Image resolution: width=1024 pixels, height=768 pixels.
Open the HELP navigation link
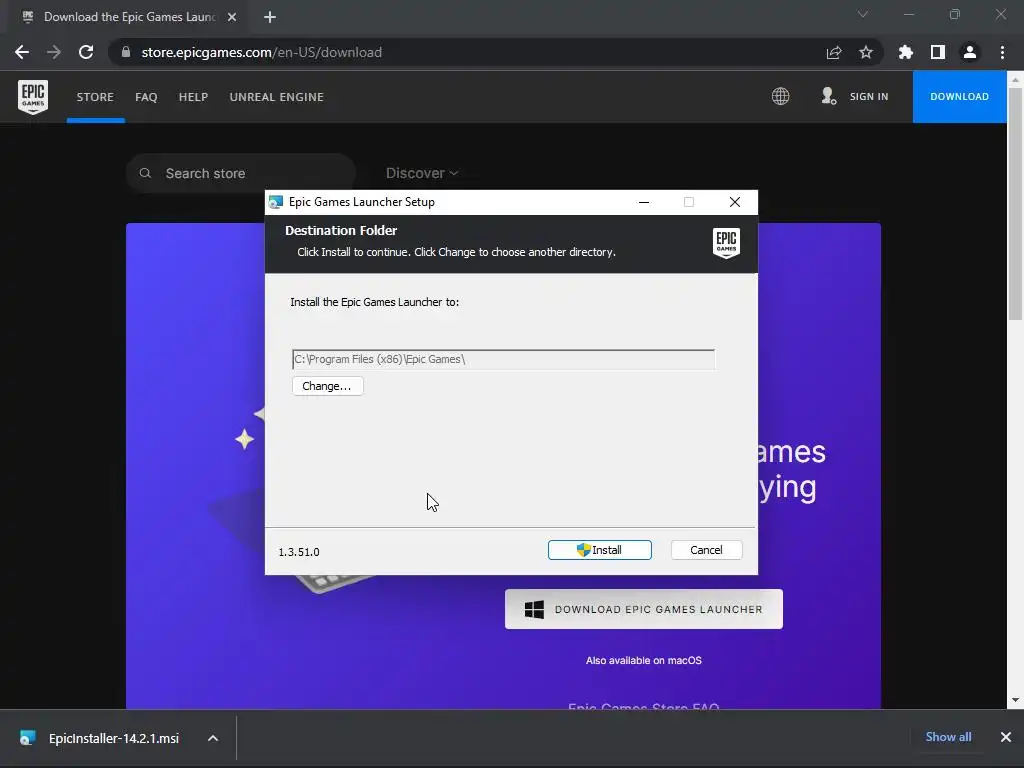pos(193,97)
